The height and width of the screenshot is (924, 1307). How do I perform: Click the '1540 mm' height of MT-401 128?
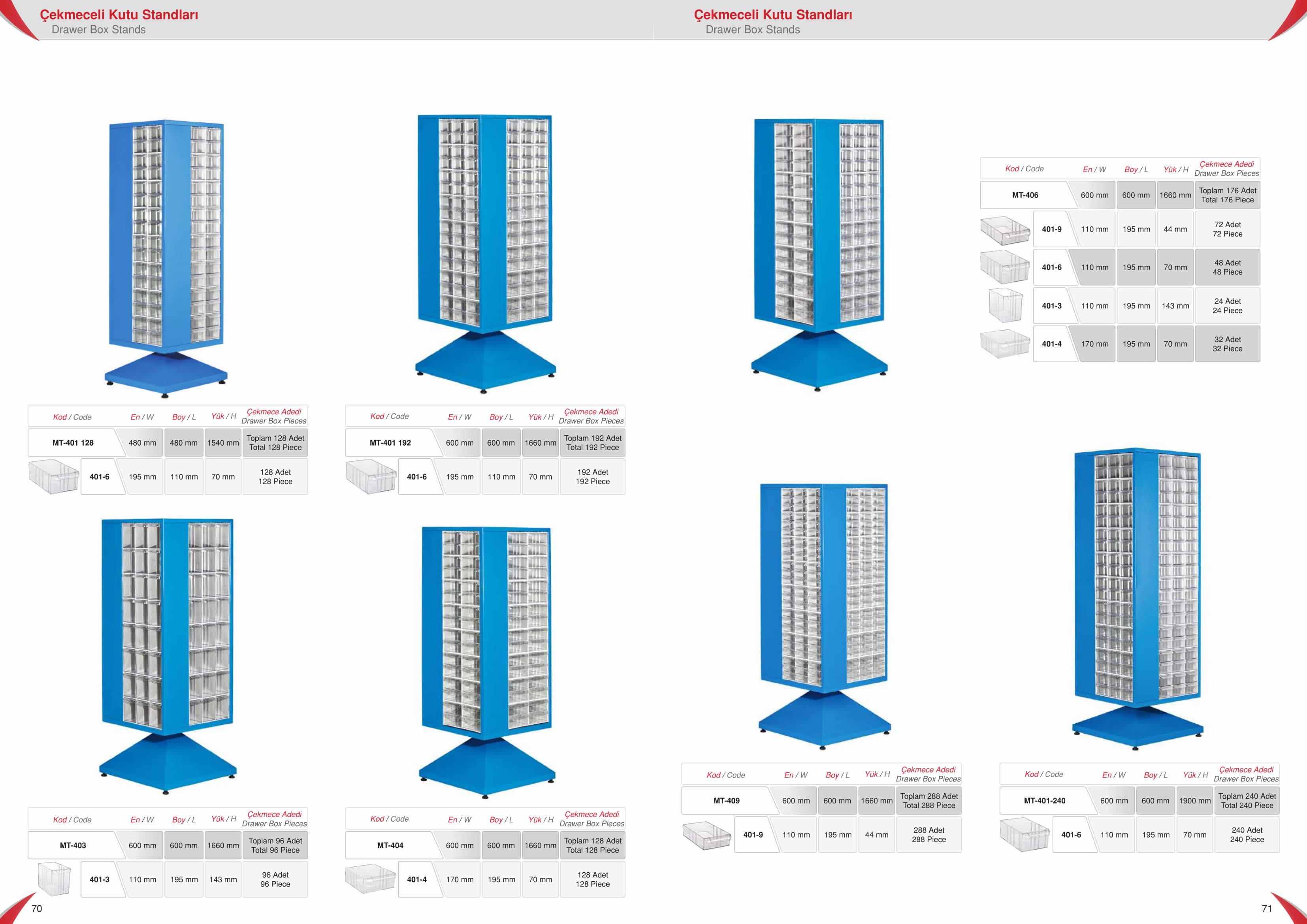223,442
